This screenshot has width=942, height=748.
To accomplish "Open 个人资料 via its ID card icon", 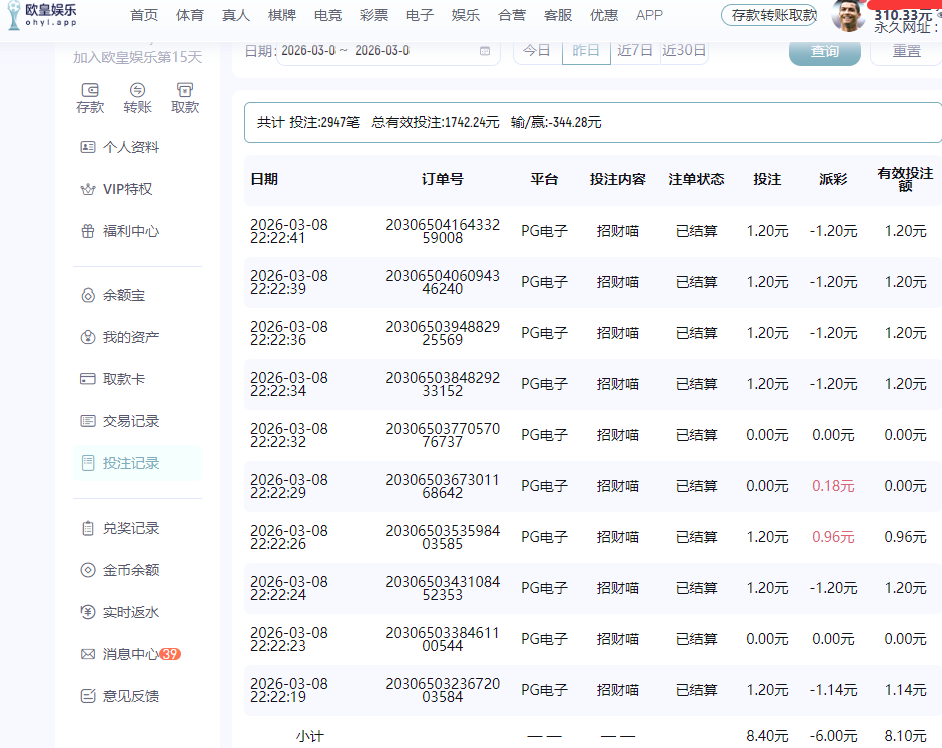I will tap(87, 146).
